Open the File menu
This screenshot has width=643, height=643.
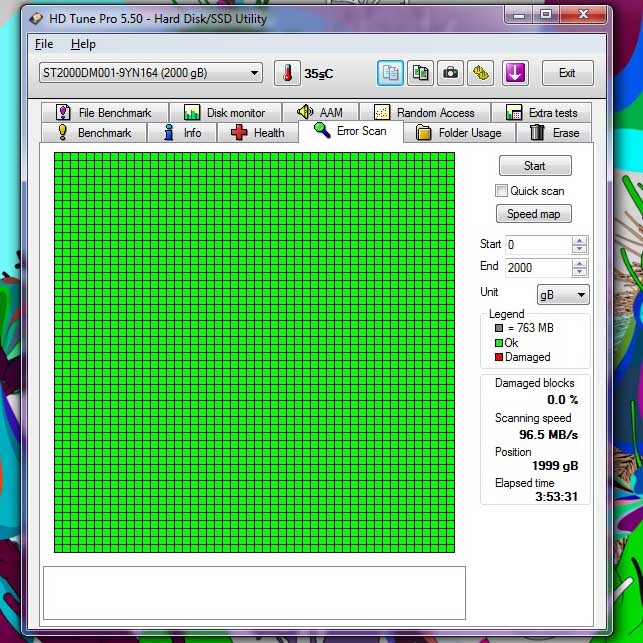pos(44,44)
